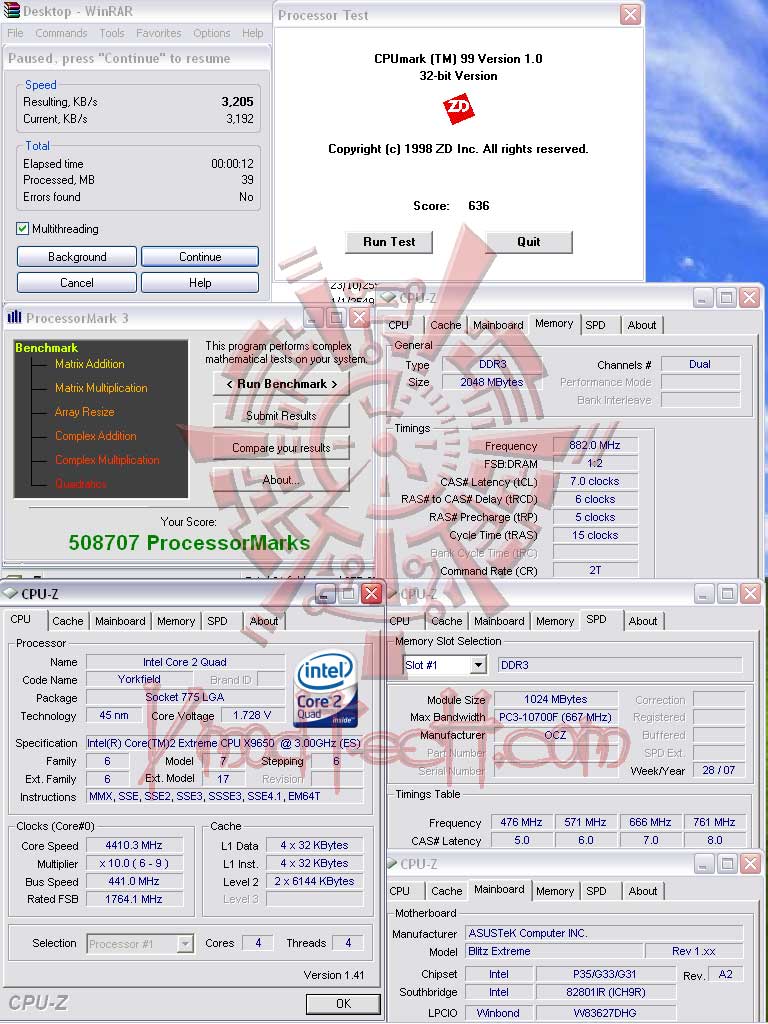Open the WinRAR File menu
Image resolution: width=768 pixels, height=1024 pixels.
pos(15,33)
